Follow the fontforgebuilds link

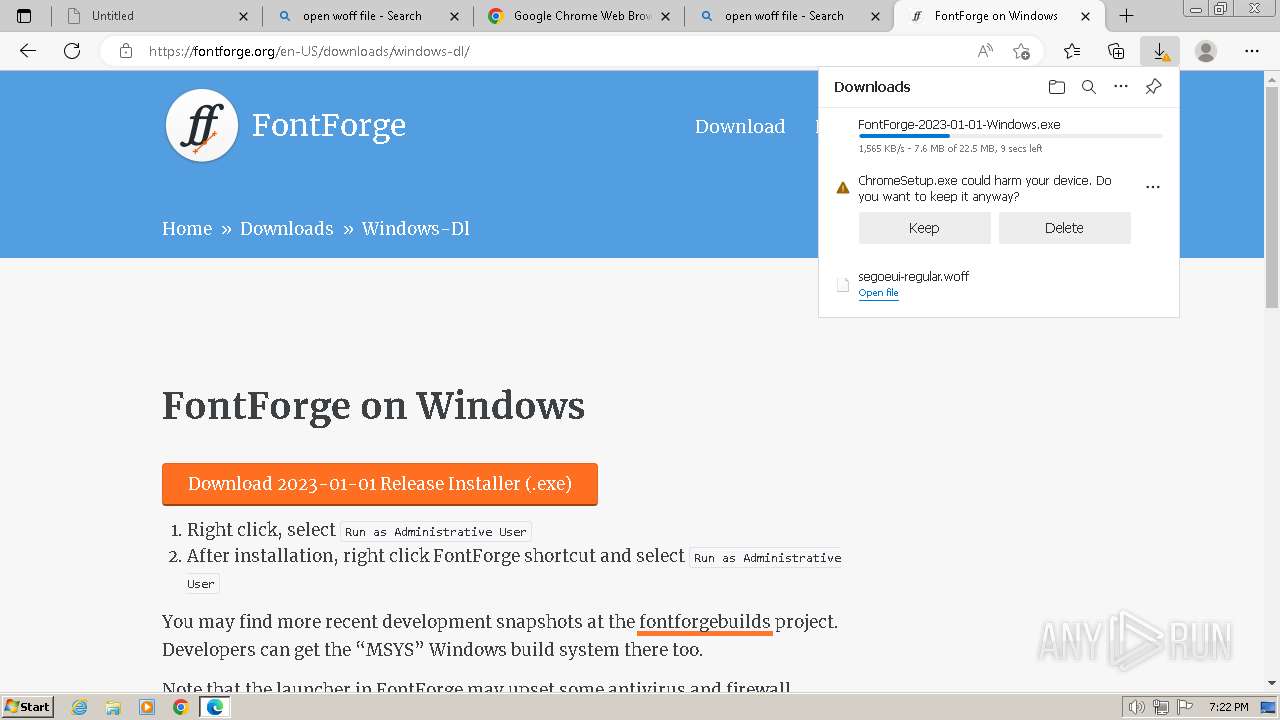(705, 622)
